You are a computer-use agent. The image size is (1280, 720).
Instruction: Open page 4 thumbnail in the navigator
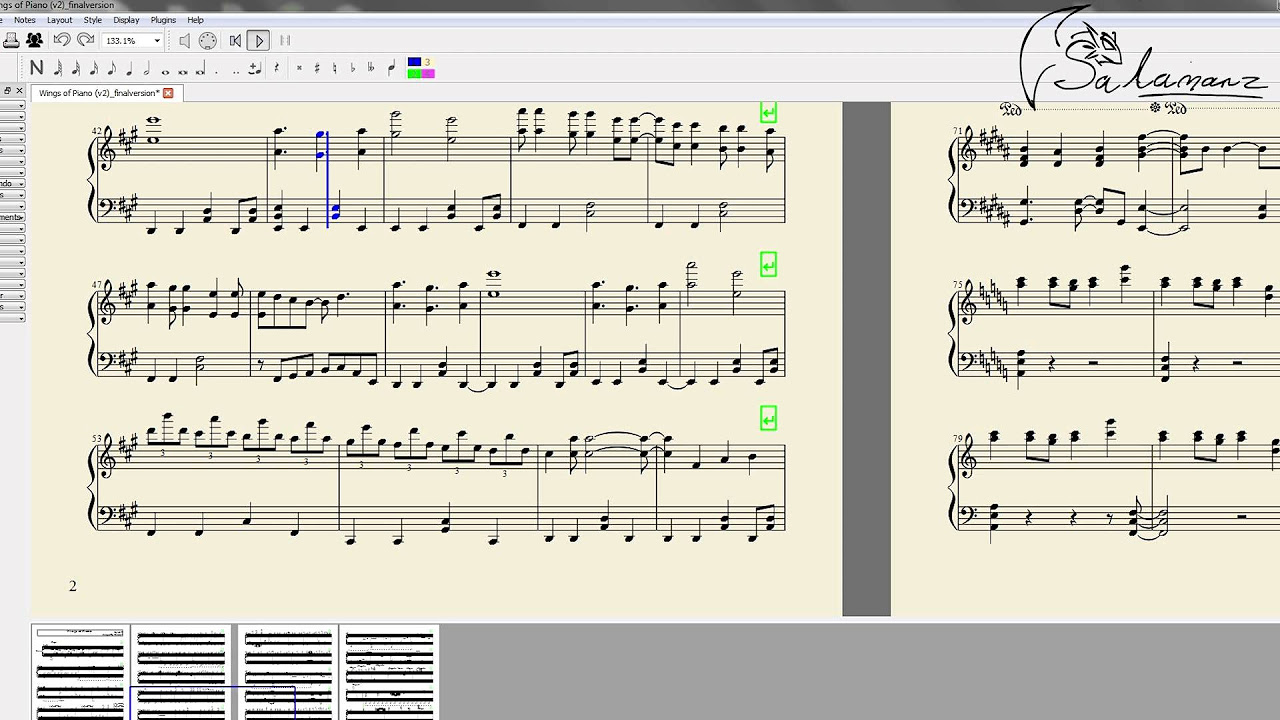coord(390,672)
